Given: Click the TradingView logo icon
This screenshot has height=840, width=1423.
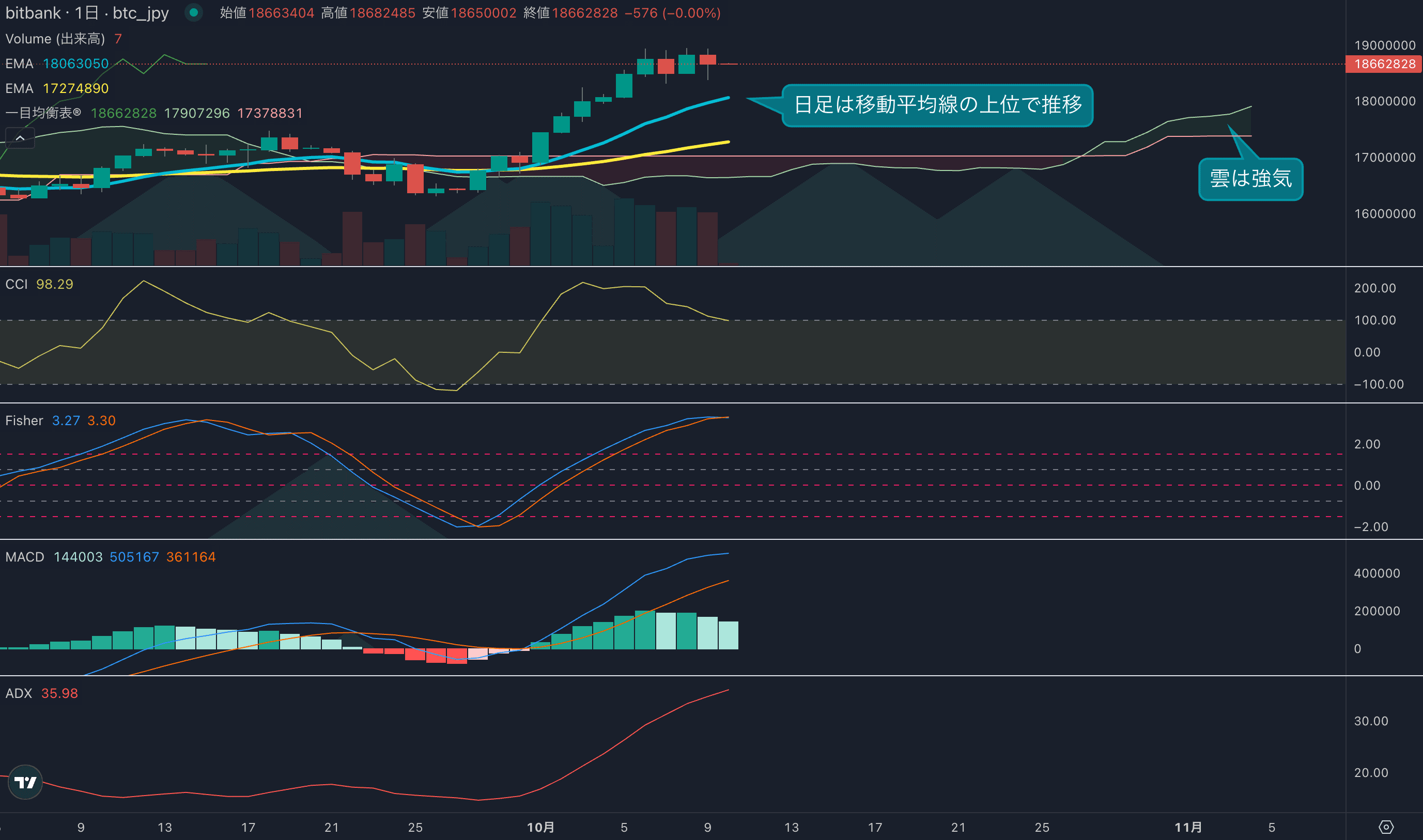Looking at the screenshot, I should (25, 782).
